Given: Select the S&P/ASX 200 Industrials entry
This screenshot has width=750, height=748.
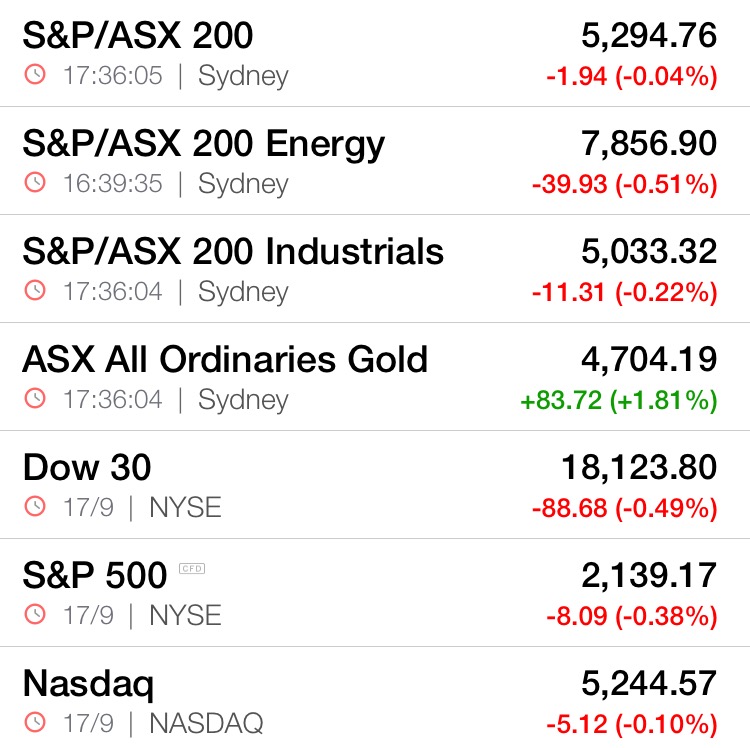Looking at the screenshot, I should 233,252.
